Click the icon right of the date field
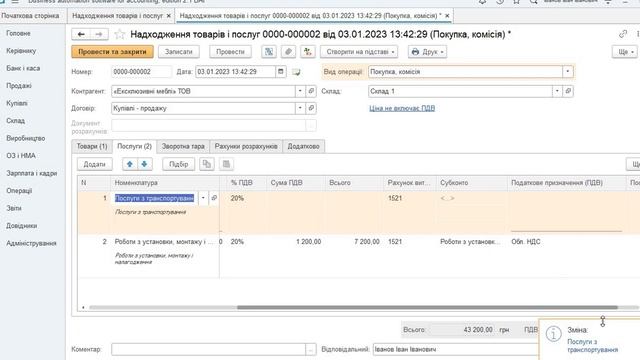Screen dimensions: 640x360 [296, 72]
